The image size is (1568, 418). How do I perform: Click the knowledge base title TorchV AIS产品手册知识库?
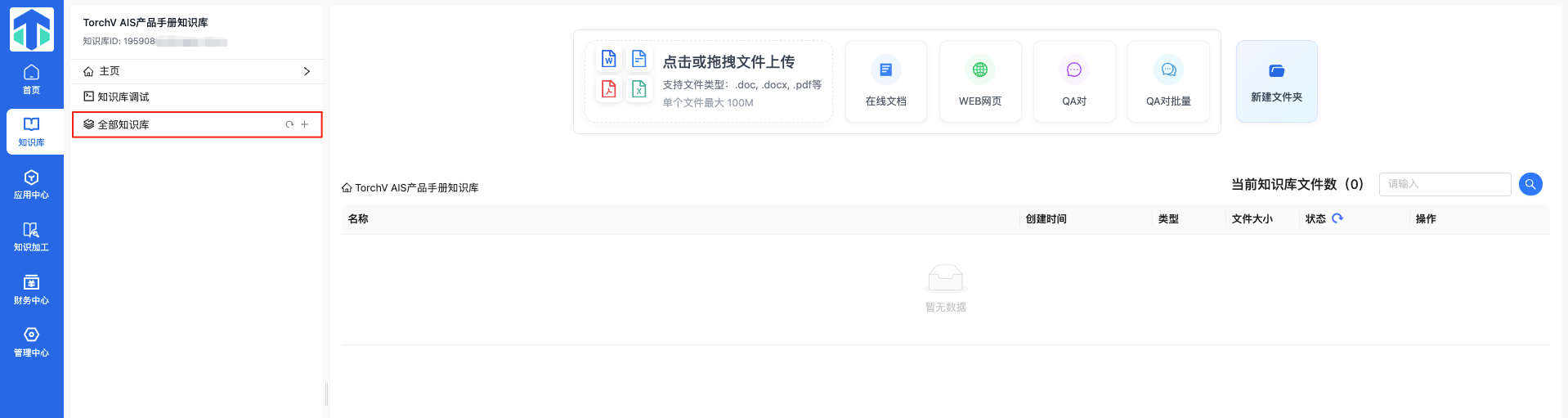[x=146, y=23]
